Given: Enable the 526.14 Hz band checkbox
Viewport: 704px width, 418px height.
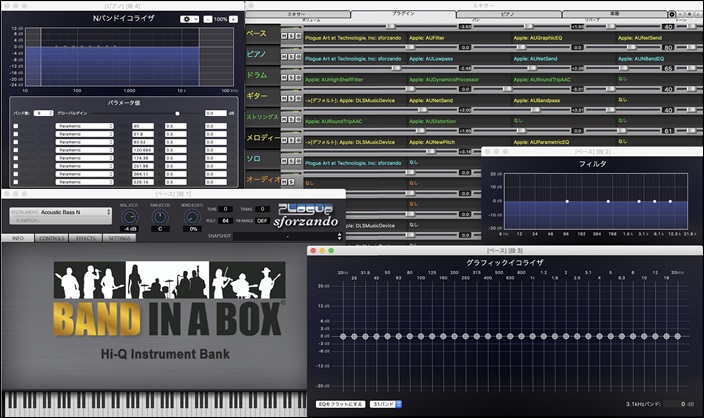Looking at the screenshot, I should click(16, 182).
